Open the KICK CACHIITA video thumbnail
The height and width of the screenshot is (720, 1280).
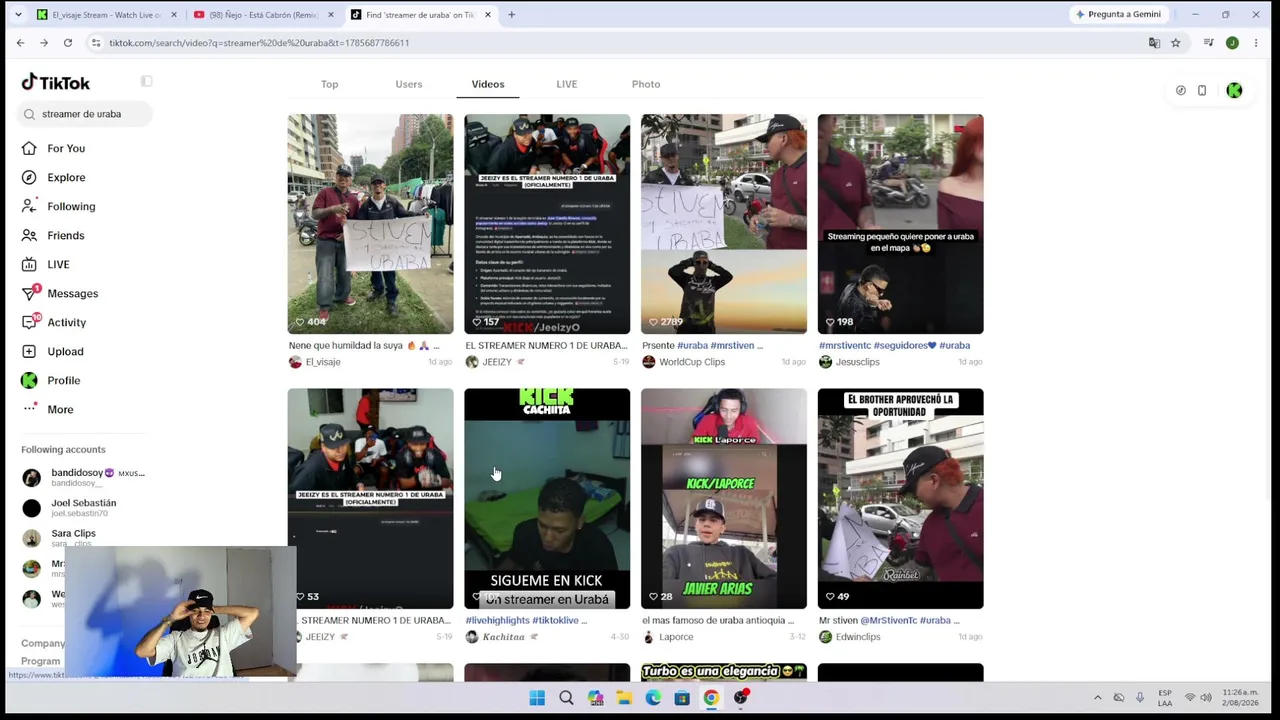pyautogui.click(x=547, y=499)
